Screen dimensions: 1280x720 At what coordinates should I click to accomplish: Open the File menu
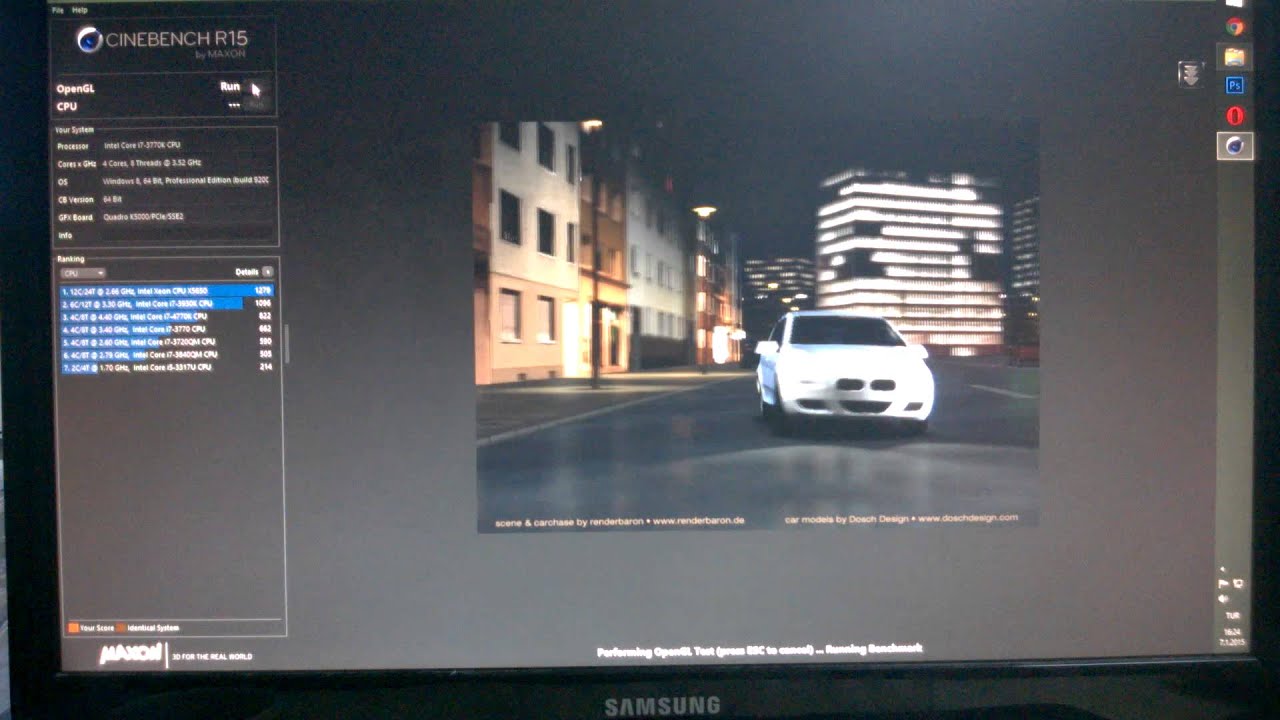[57, 10]
